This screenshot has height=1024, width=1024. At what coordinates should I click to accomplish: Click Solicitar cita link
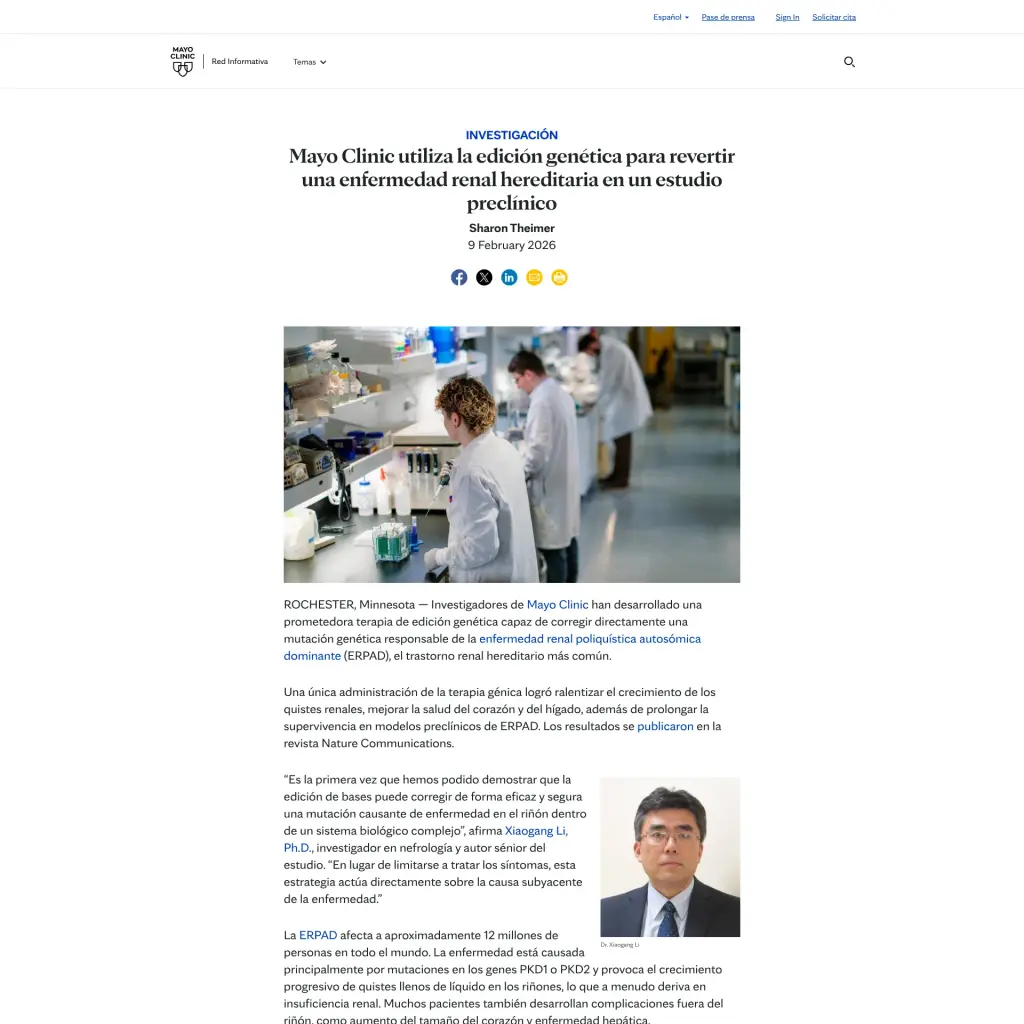coord(833,17)
